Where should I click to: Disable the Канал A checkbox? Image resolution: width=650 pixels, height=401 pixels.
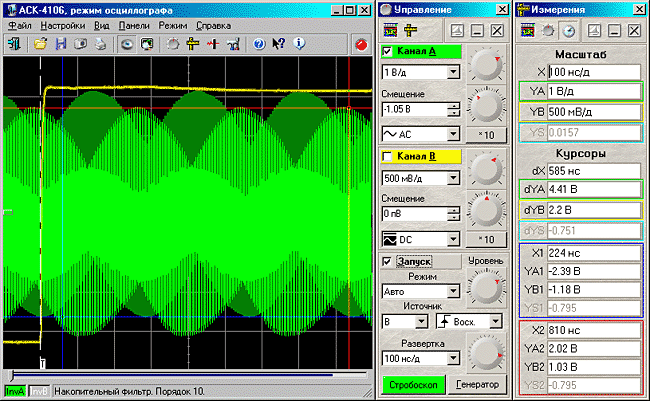388,52
